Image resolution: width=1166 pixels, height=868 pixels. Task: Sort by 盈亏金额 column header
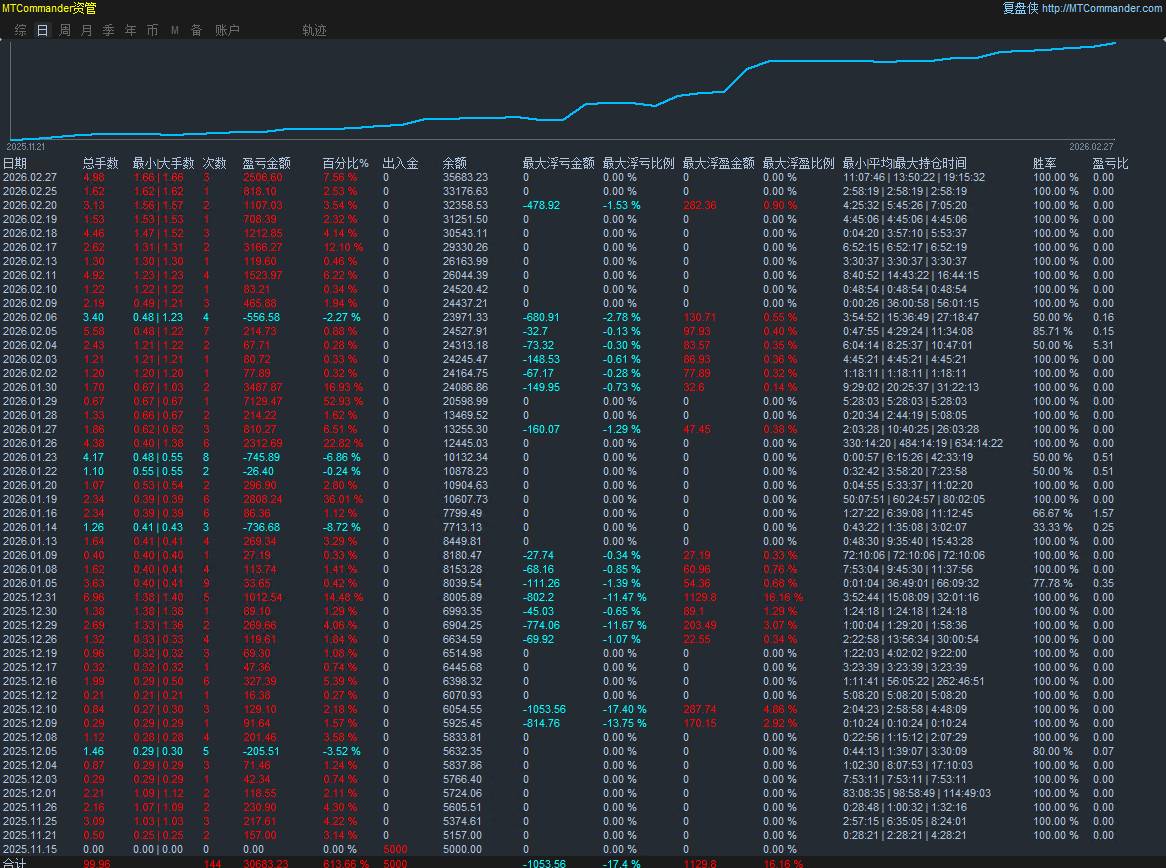(266, 163)
